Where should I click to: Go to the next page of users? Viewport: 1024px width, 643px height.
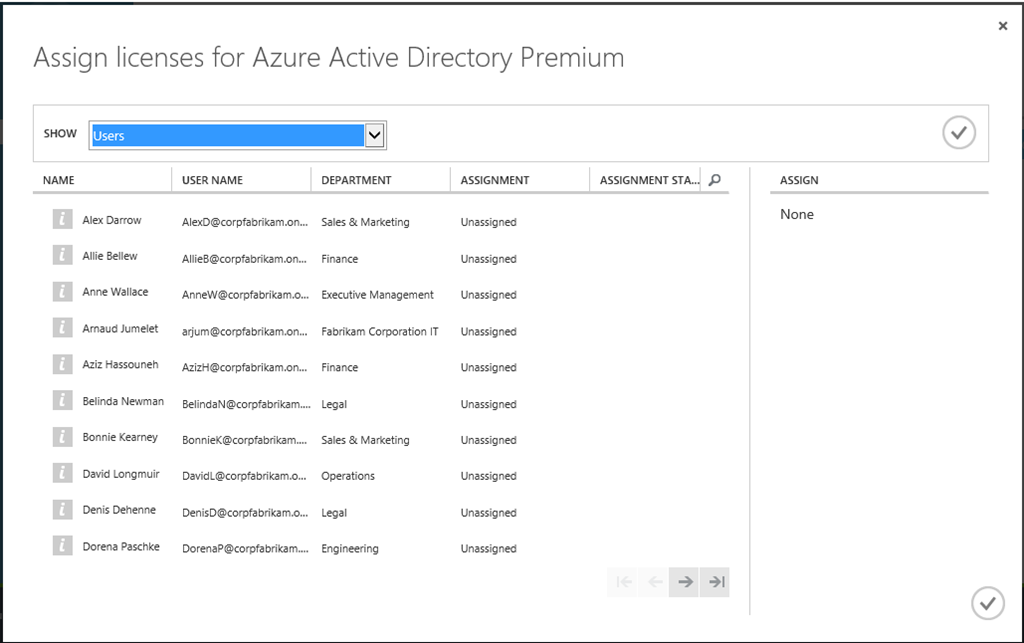pos(685,582)
